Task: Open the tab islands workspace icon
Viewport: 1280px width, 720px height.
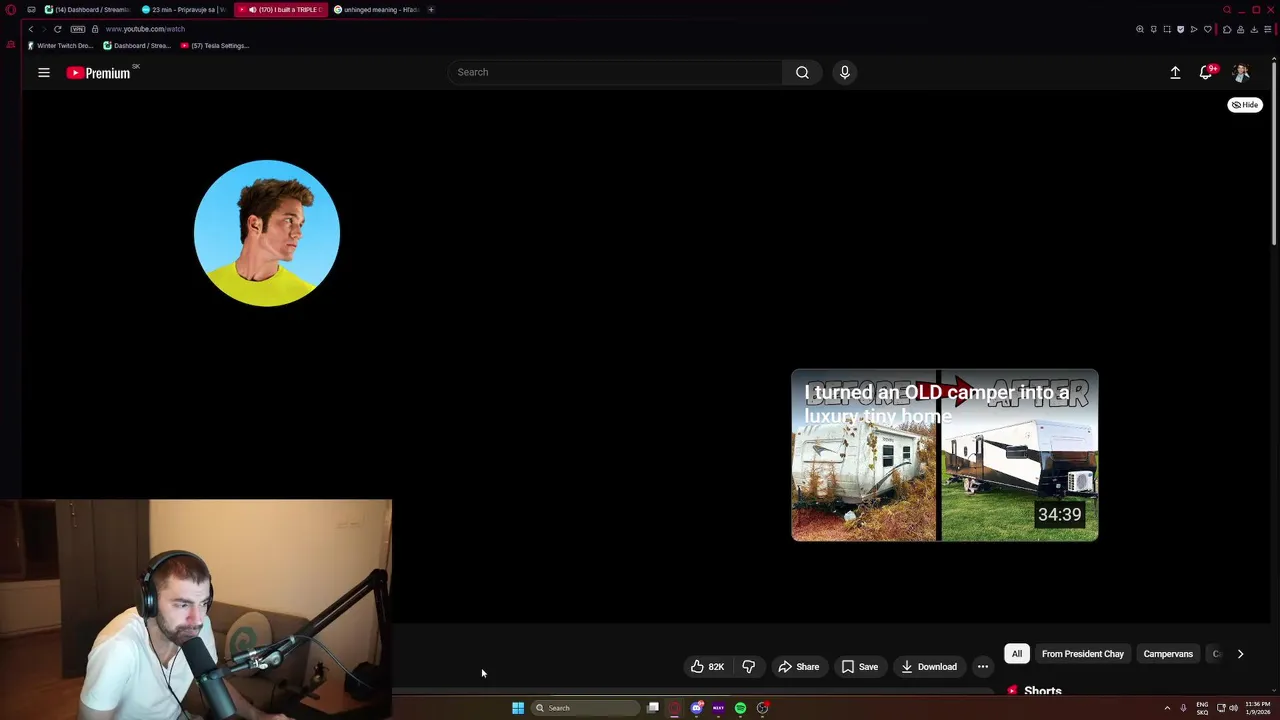Action: [31, 10]
